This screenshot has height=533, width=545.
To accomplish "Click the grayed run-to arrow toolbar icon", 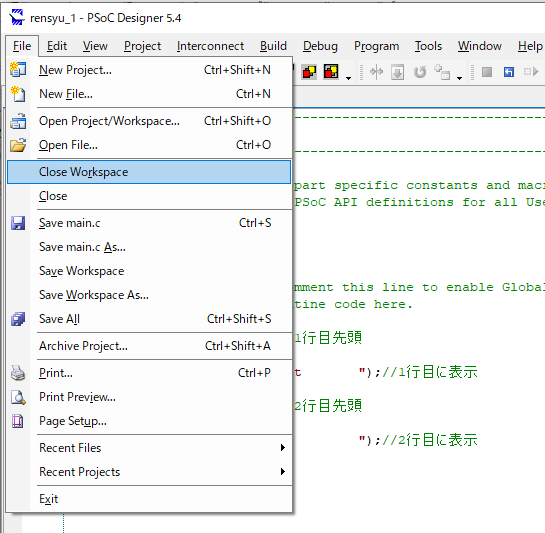I will (531, 72).
